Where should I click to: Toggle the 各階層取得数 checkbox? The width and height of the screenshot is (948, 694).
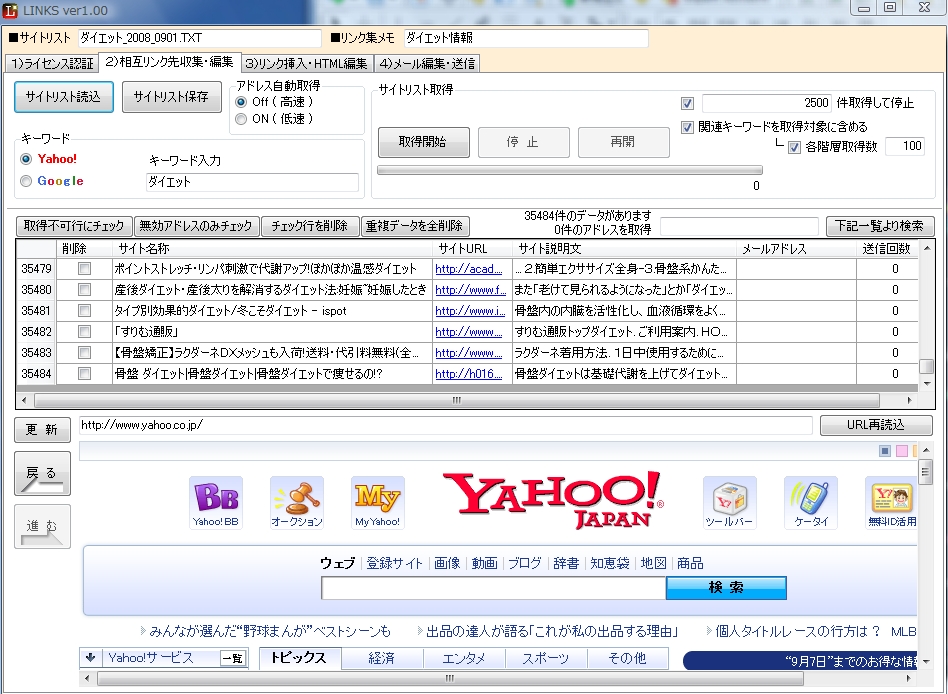point(794,148)
